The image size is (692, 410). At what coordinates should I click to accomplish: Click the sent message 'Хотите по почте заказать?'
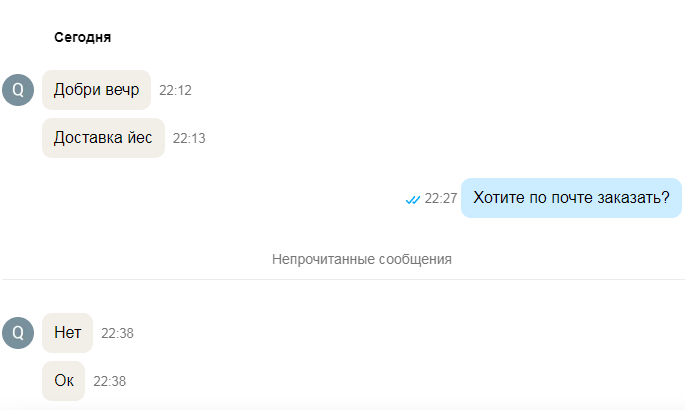pos(571,198)
